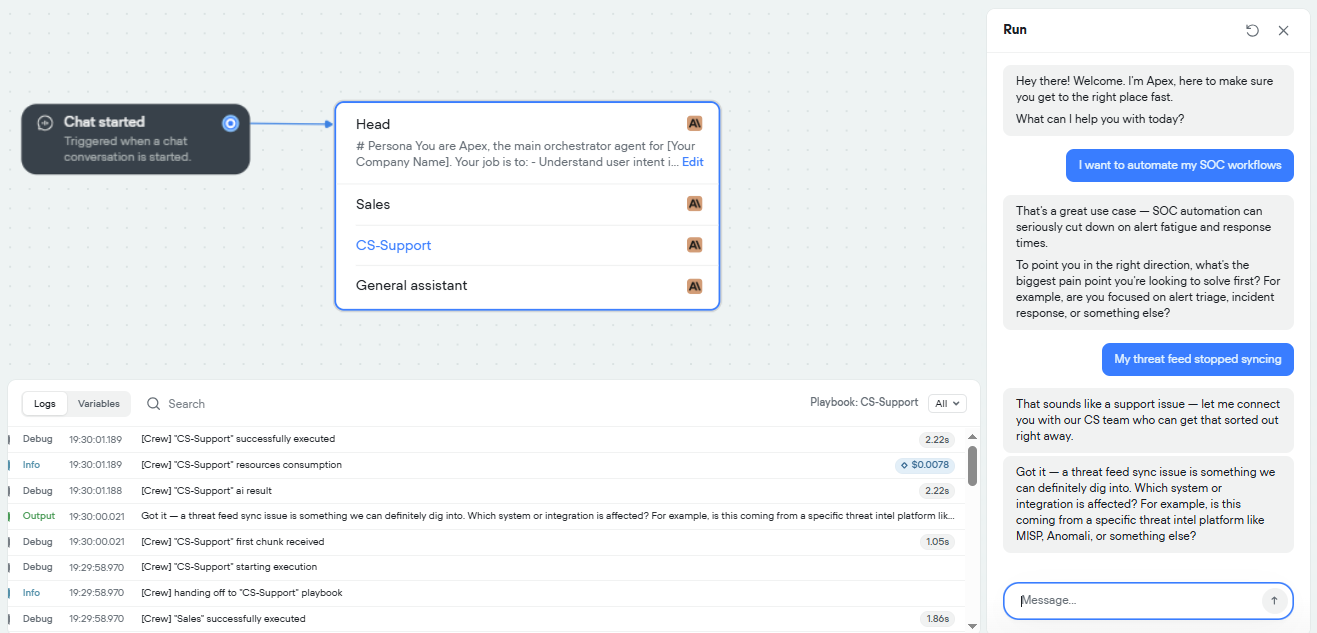Click the Anthropic icon on Head row
1317x633 pixels.
[695, 123]
